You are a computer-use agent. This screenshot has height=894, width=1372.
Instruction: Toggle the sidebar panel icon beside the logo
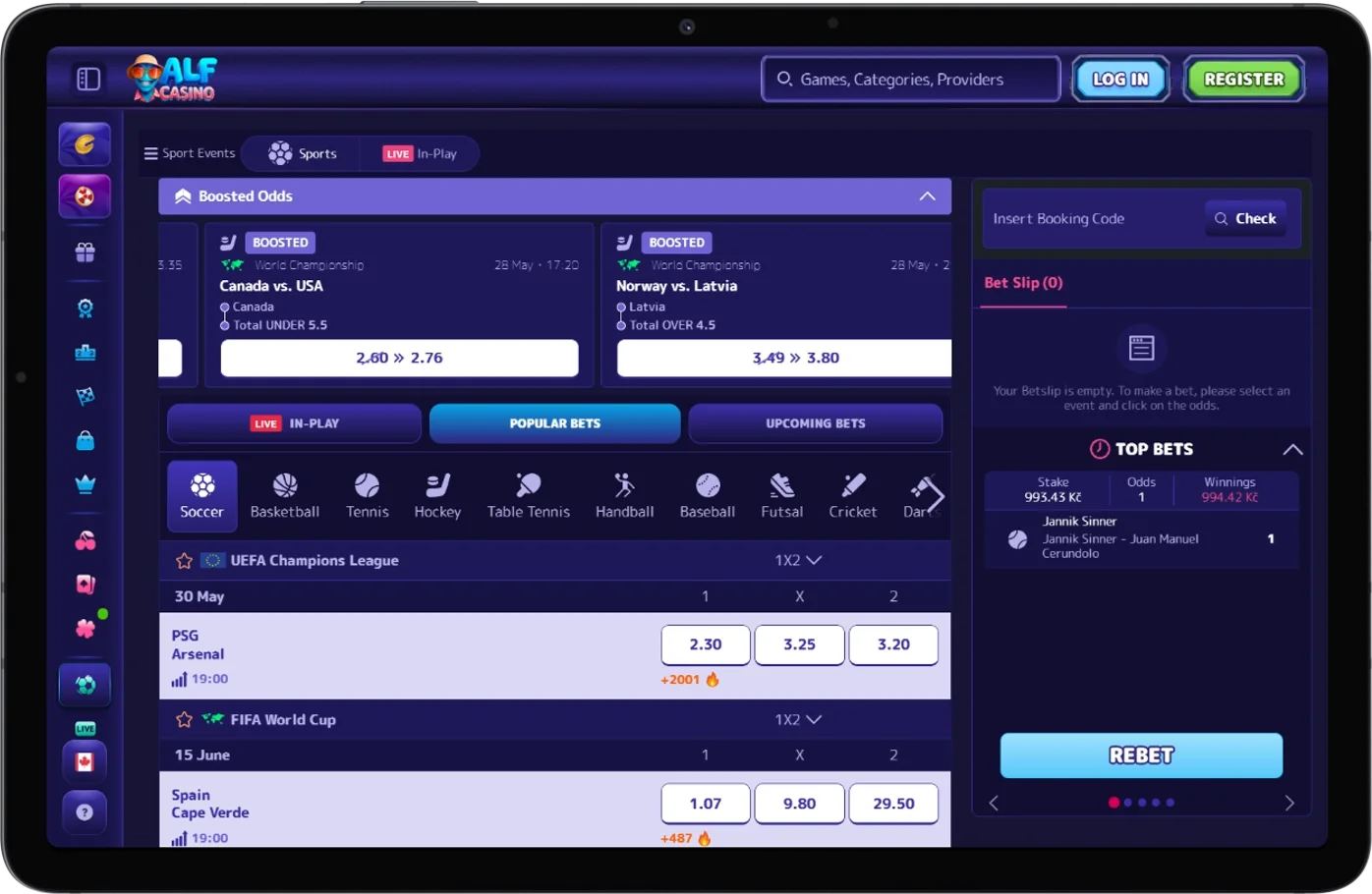pyautogui.click(x=88, y=79)
